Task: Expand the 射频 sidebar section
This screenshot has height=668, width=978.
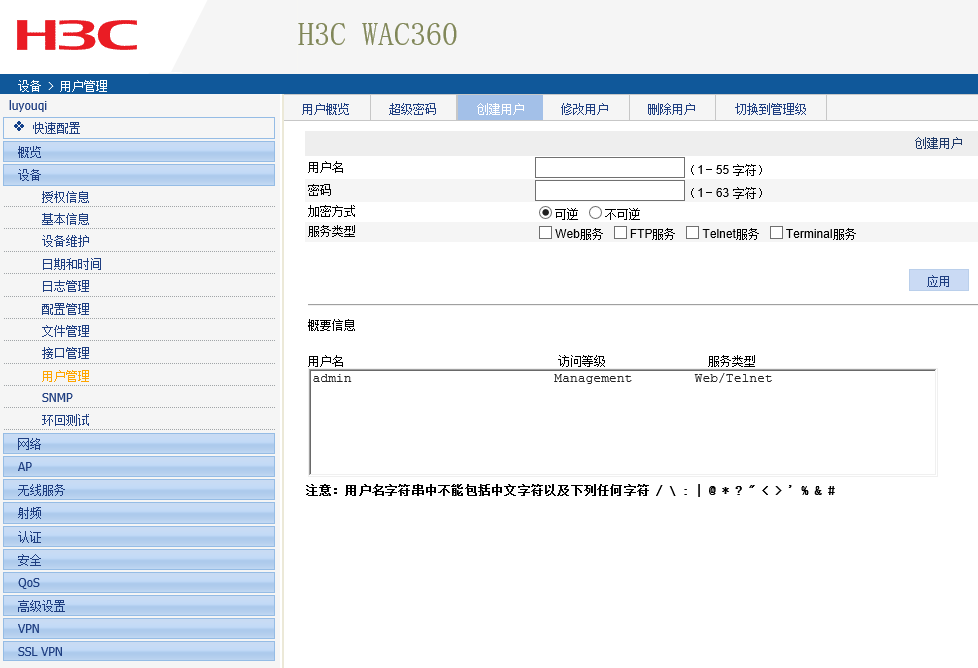Action: pos(138,513)
